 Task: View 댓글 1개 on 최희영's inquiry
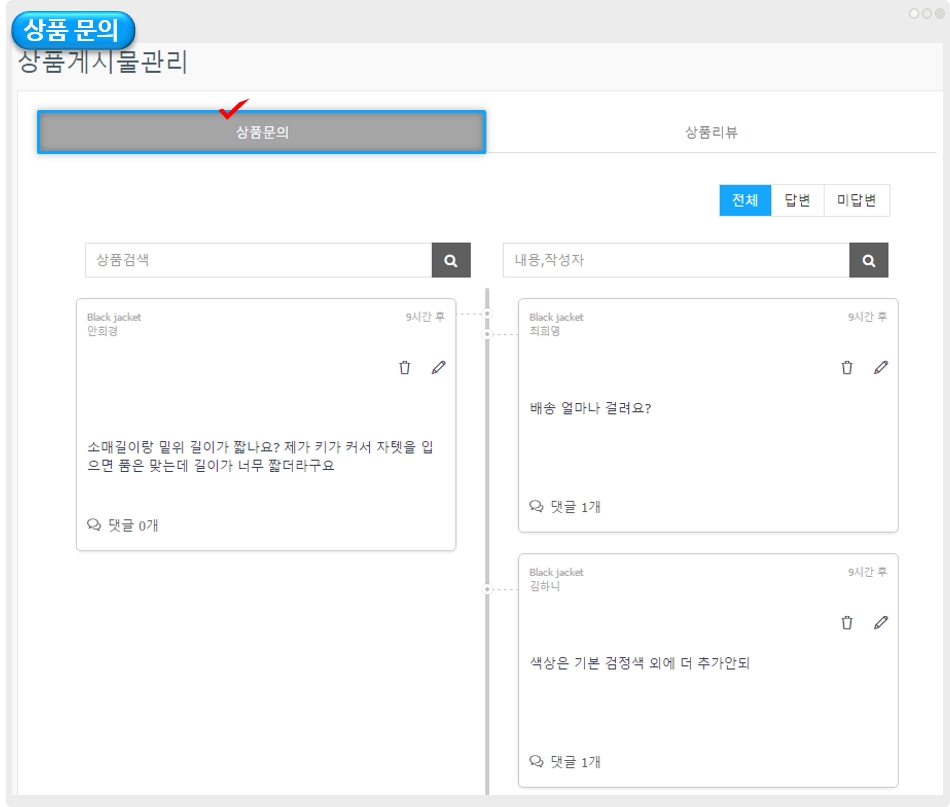tap(565, 507)
